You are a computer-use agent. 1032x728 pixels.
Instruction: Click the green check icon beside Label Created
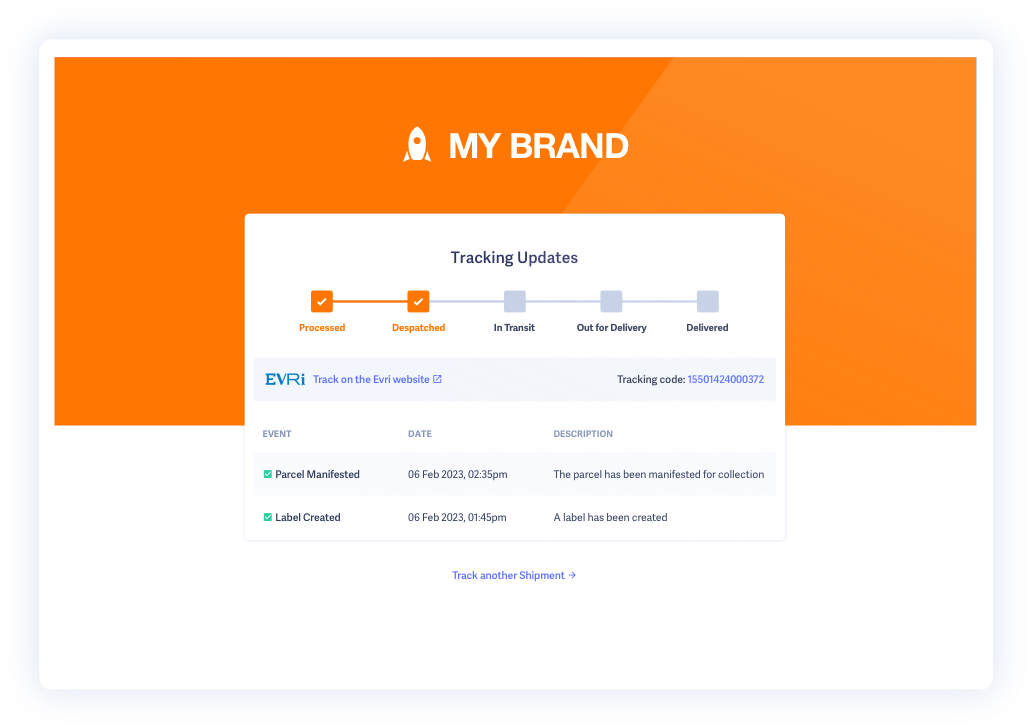tap(268, 517)
